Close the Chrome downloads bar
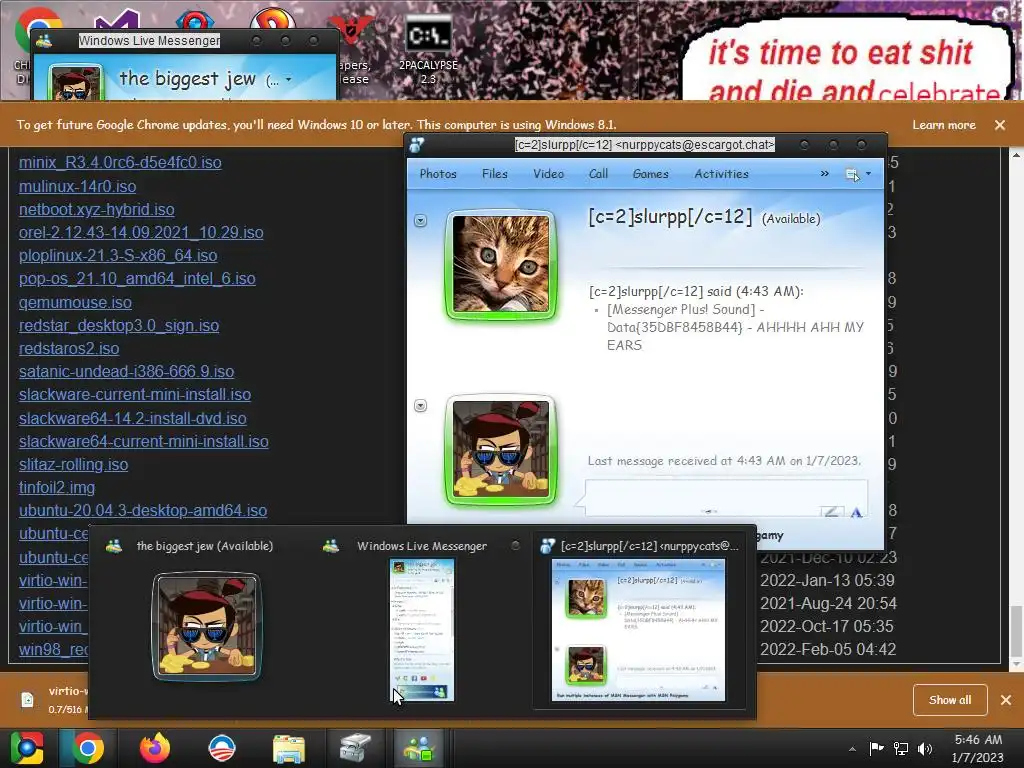The image size is (1024, 768). pos(1006,700)
